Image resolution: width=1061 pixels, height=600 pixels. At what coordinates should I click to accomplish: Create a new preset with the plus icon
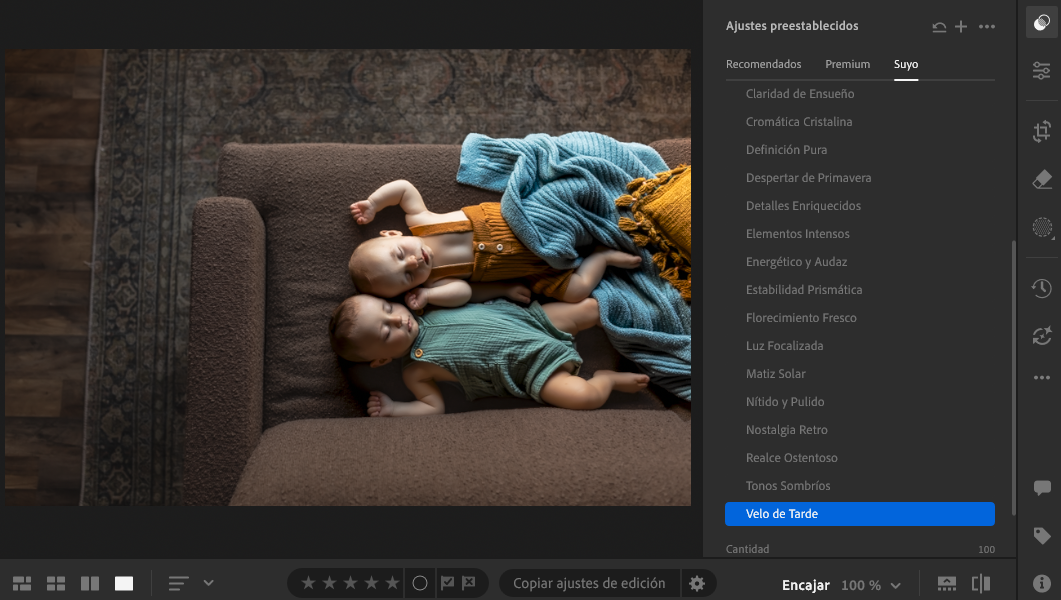(961, 26)
